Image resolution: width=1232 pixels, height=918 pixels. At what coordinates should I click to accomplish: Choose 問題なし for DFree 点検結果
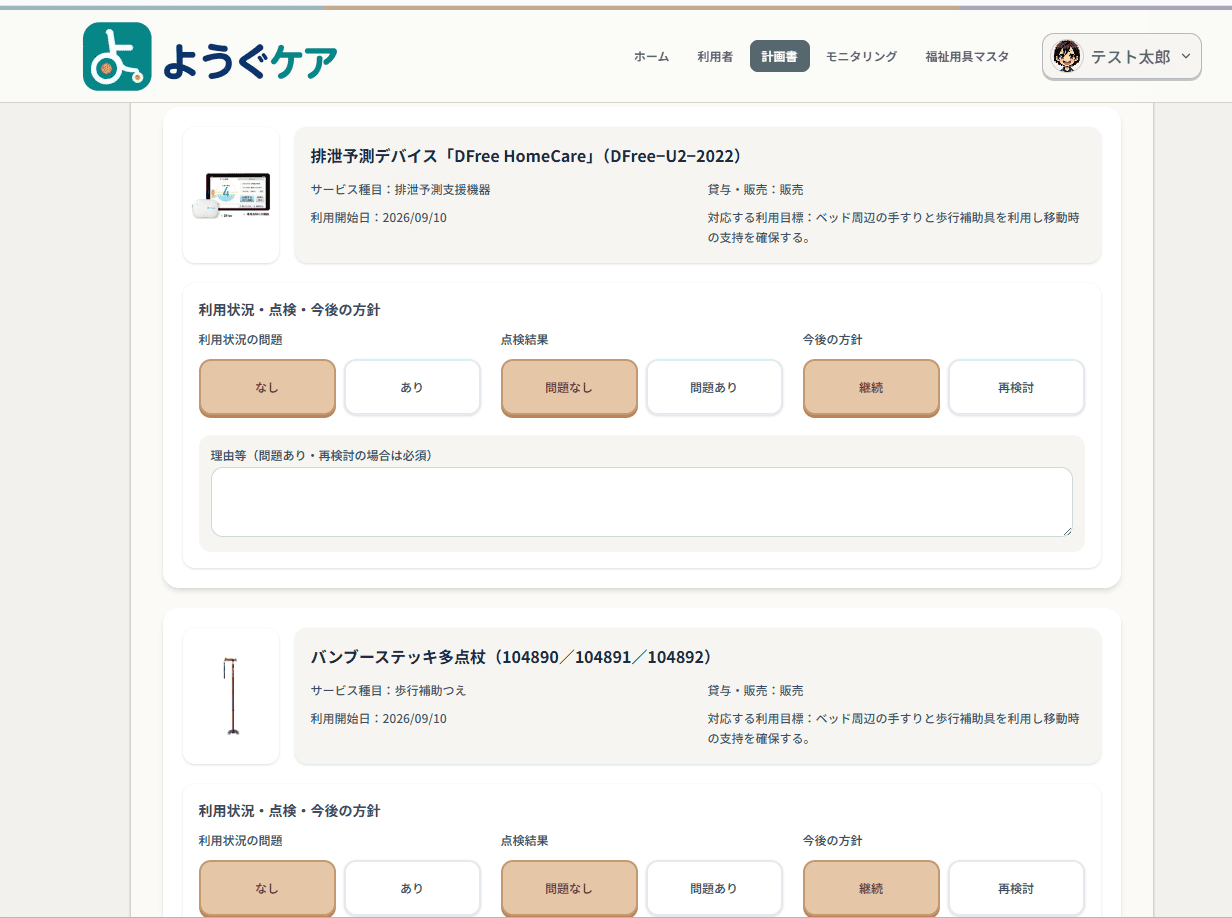pos(569,388)
